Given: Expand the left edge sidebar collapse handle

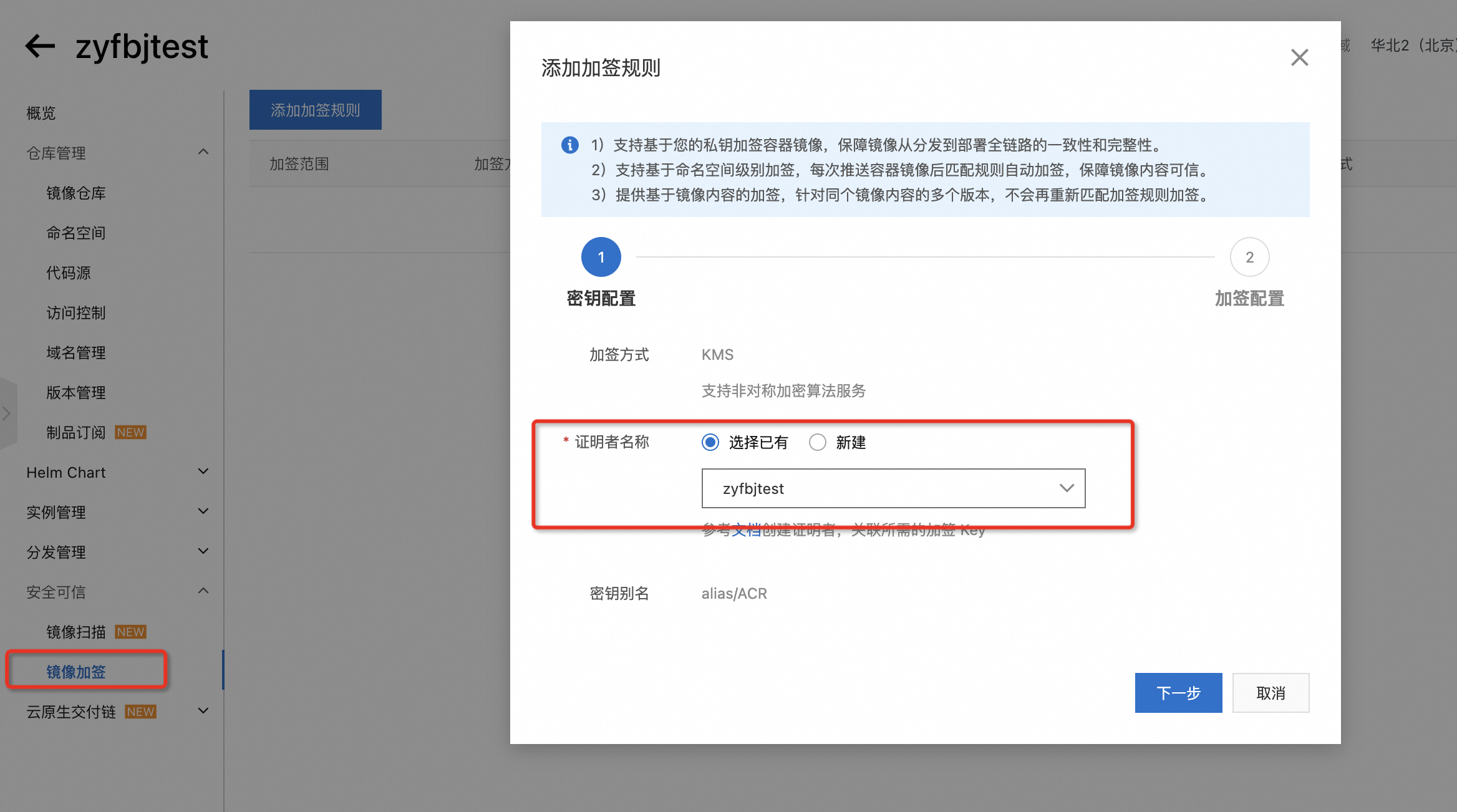Looking at the screenshot, I should tap(7, 413).
